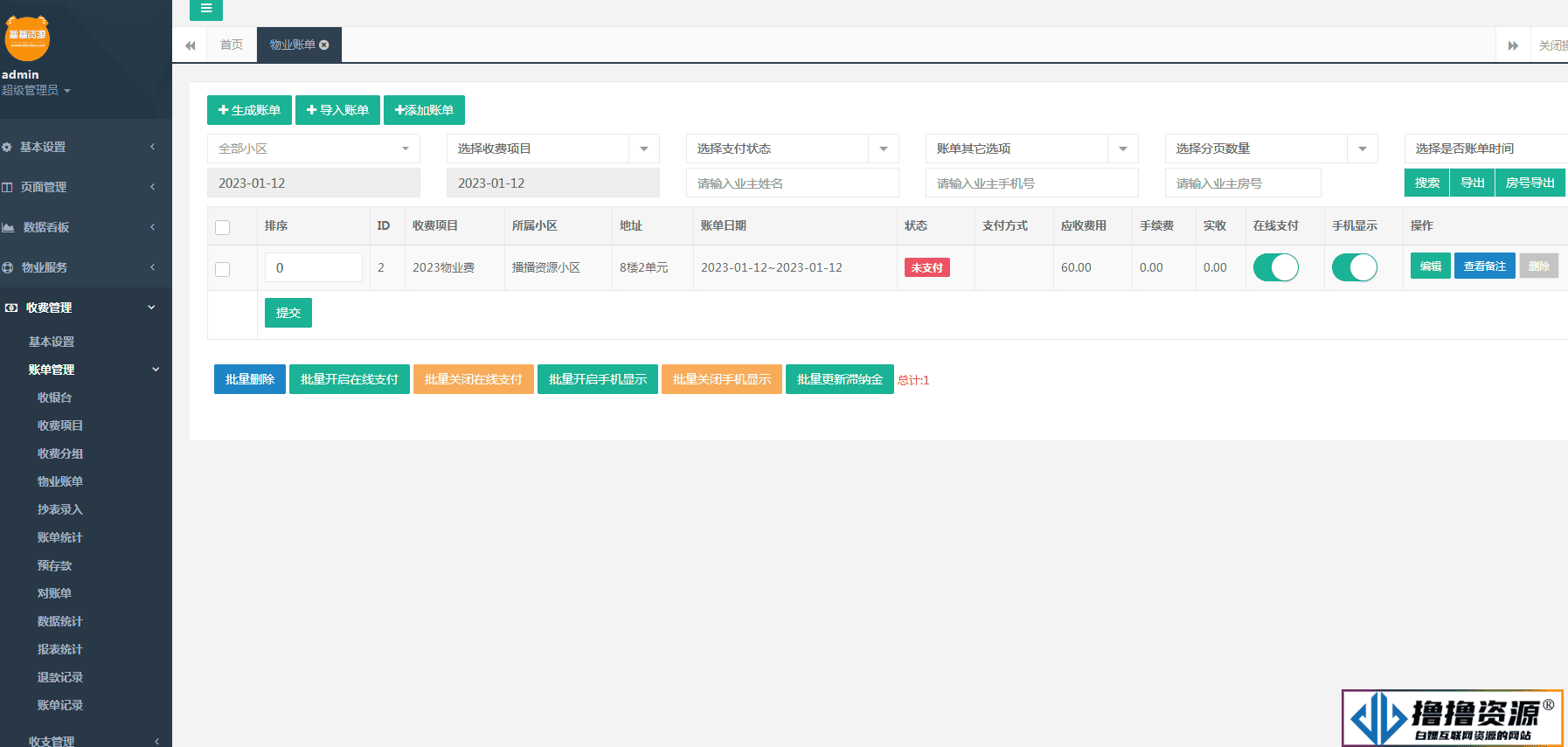Click the 收费管理 money icon in sidebar
1568x747 pixels.
tap(11, 308)
